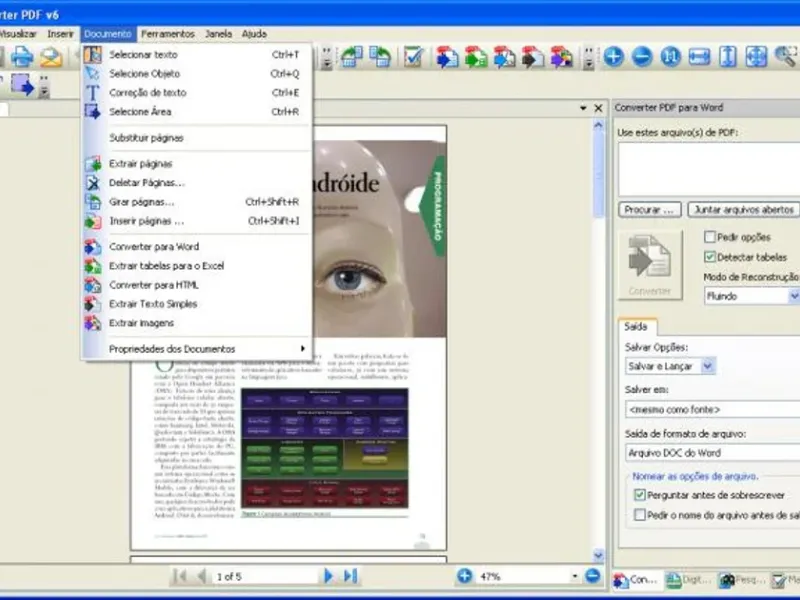800x600 pixels.
Task: Choose Girar páginas menu item
Action: (x=198, y=202)
